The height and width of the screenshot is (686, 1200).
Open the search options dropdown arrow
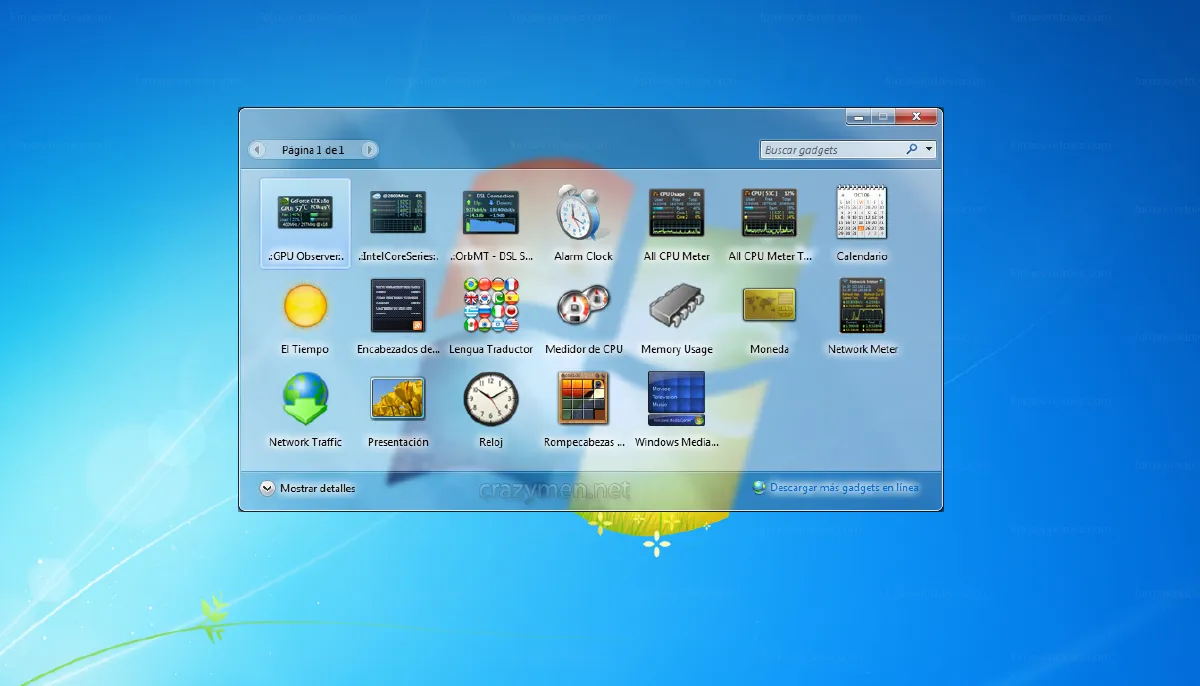click(929, 148)
